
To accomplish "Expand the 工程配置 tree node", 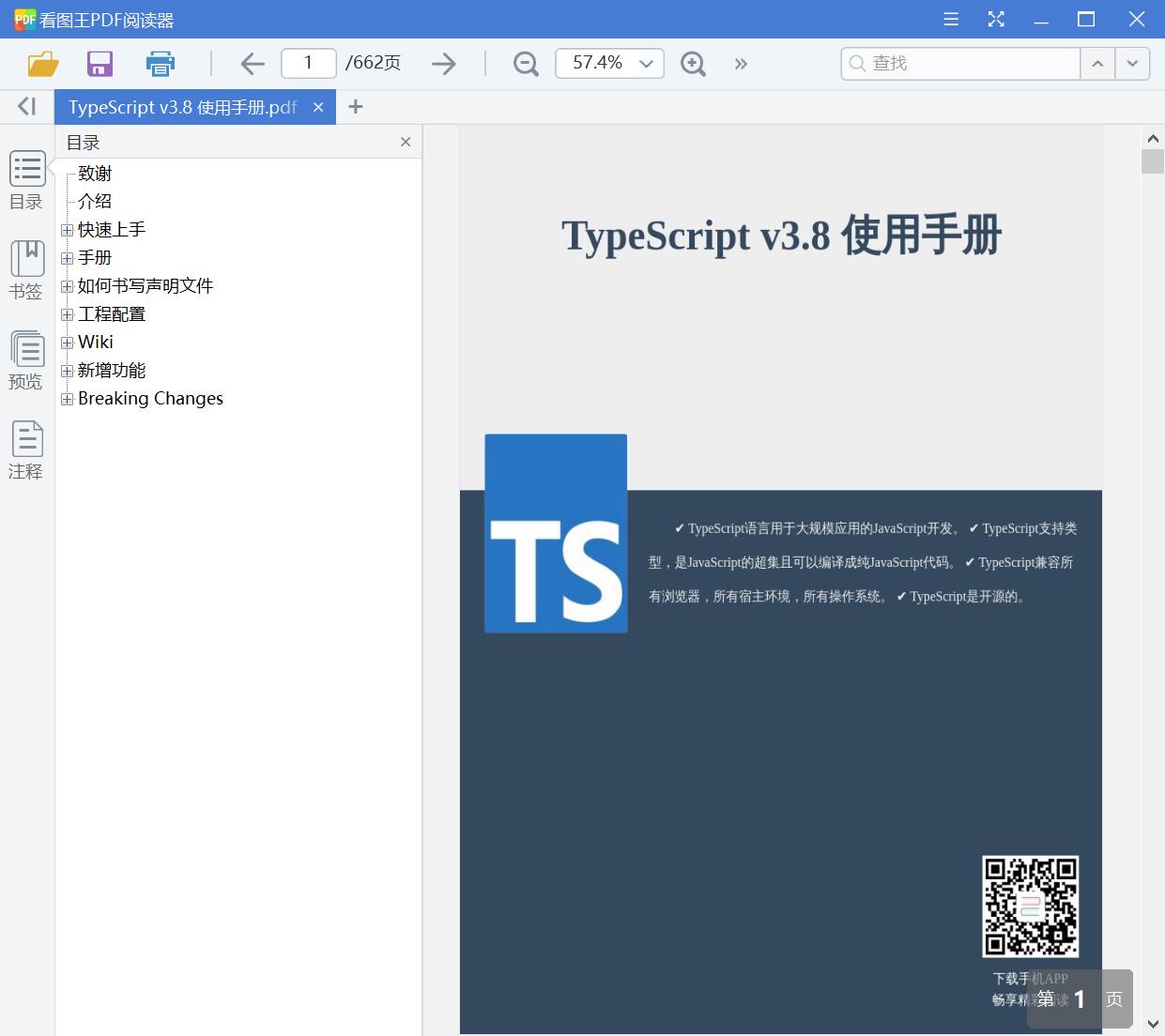I will point(67,314).
